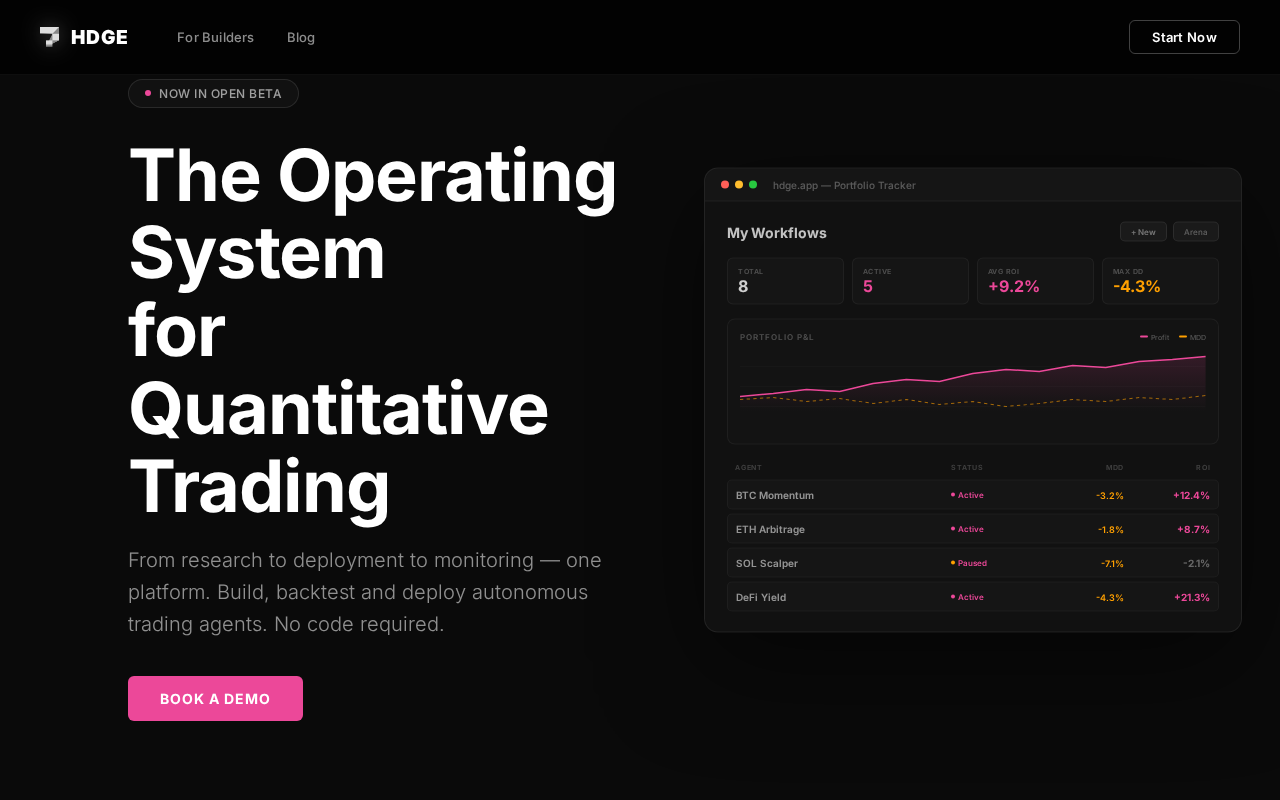1280x800 pixels.
Task: Click the MDD legend marker on the P&L chart
Action: (1183, 337)
